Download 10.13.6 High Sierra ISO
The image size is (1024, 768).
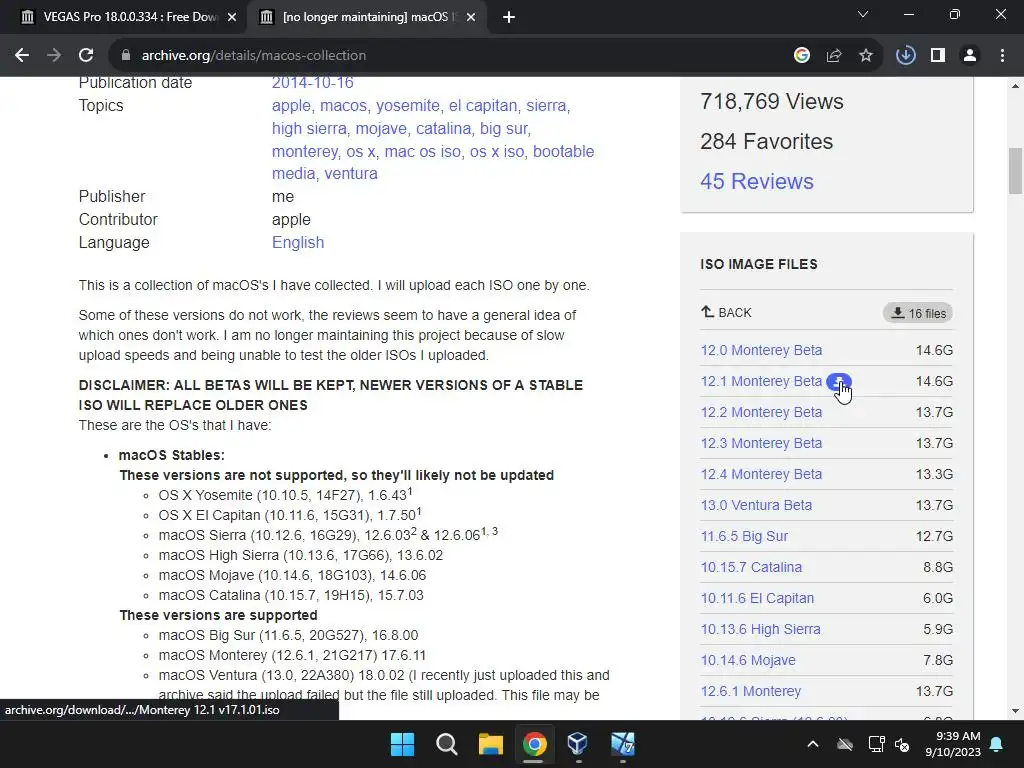click(761, 630)
